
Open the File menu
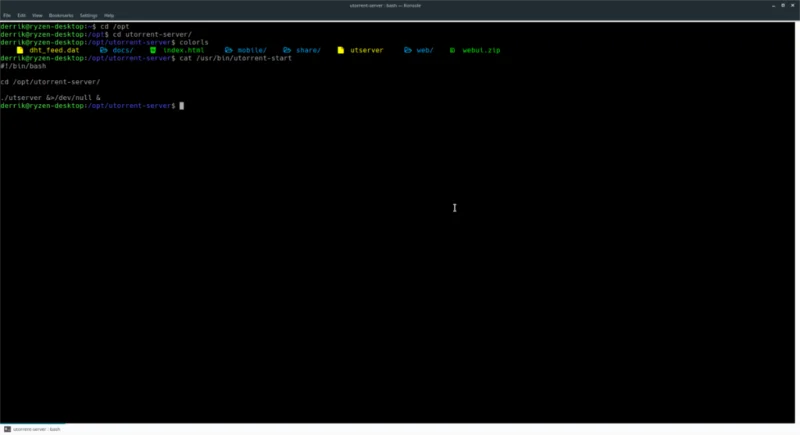coord(7,15)
